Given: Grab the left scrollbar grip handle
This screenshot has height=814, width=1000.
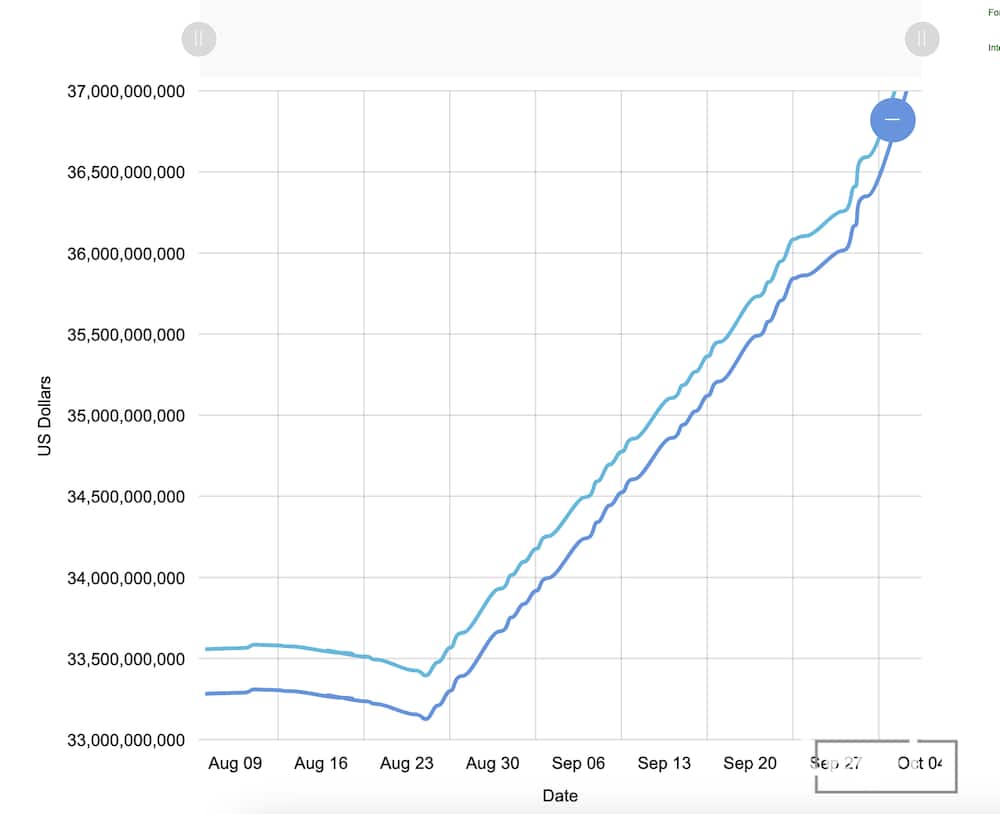Looking at the screenshot, I should (199, 39).
